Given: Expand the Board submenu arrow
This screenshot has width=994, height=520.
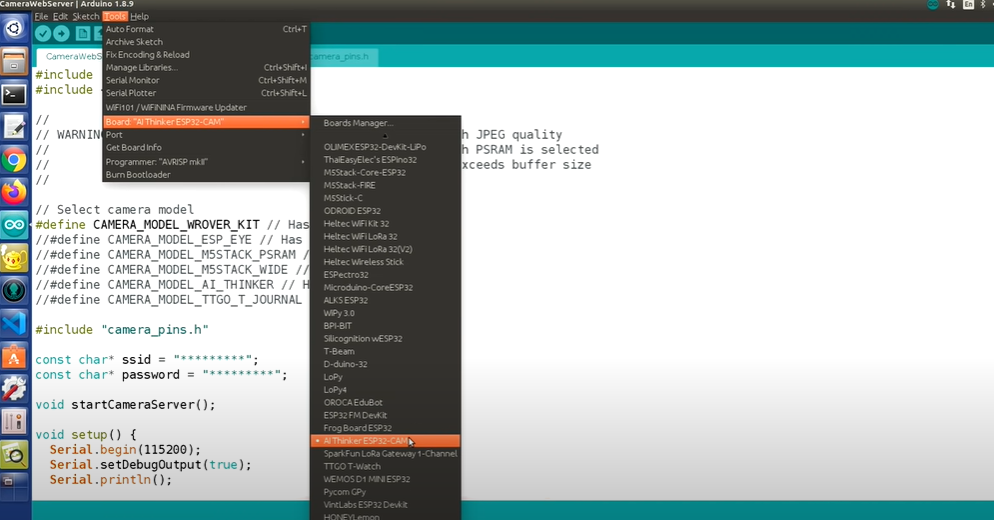Looking at the screenshot, I should pos(303,122).
